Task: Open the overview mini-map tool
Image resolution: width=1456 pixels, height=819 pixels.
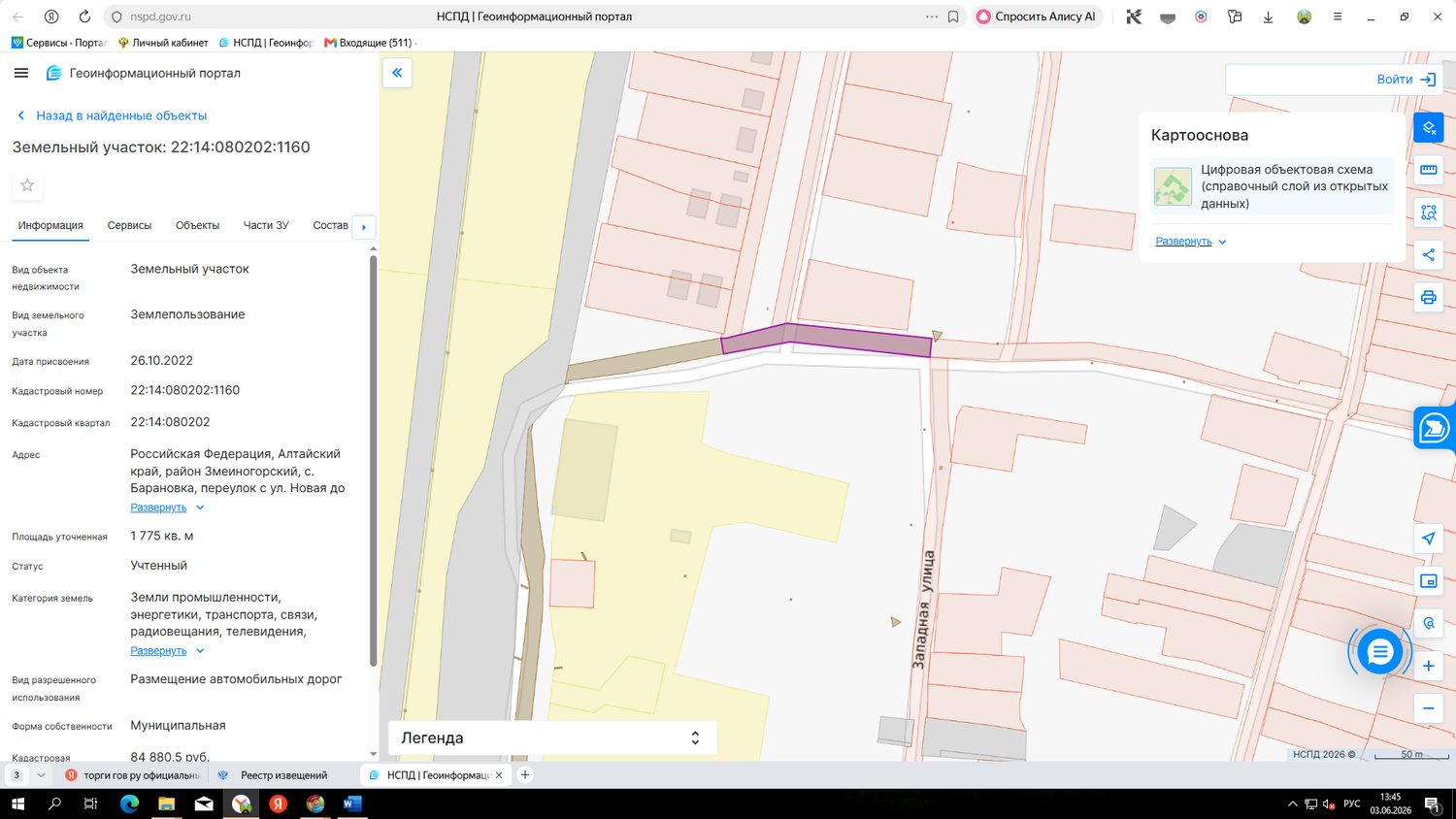Action: pyautogui.click(x=1429, y=581)
